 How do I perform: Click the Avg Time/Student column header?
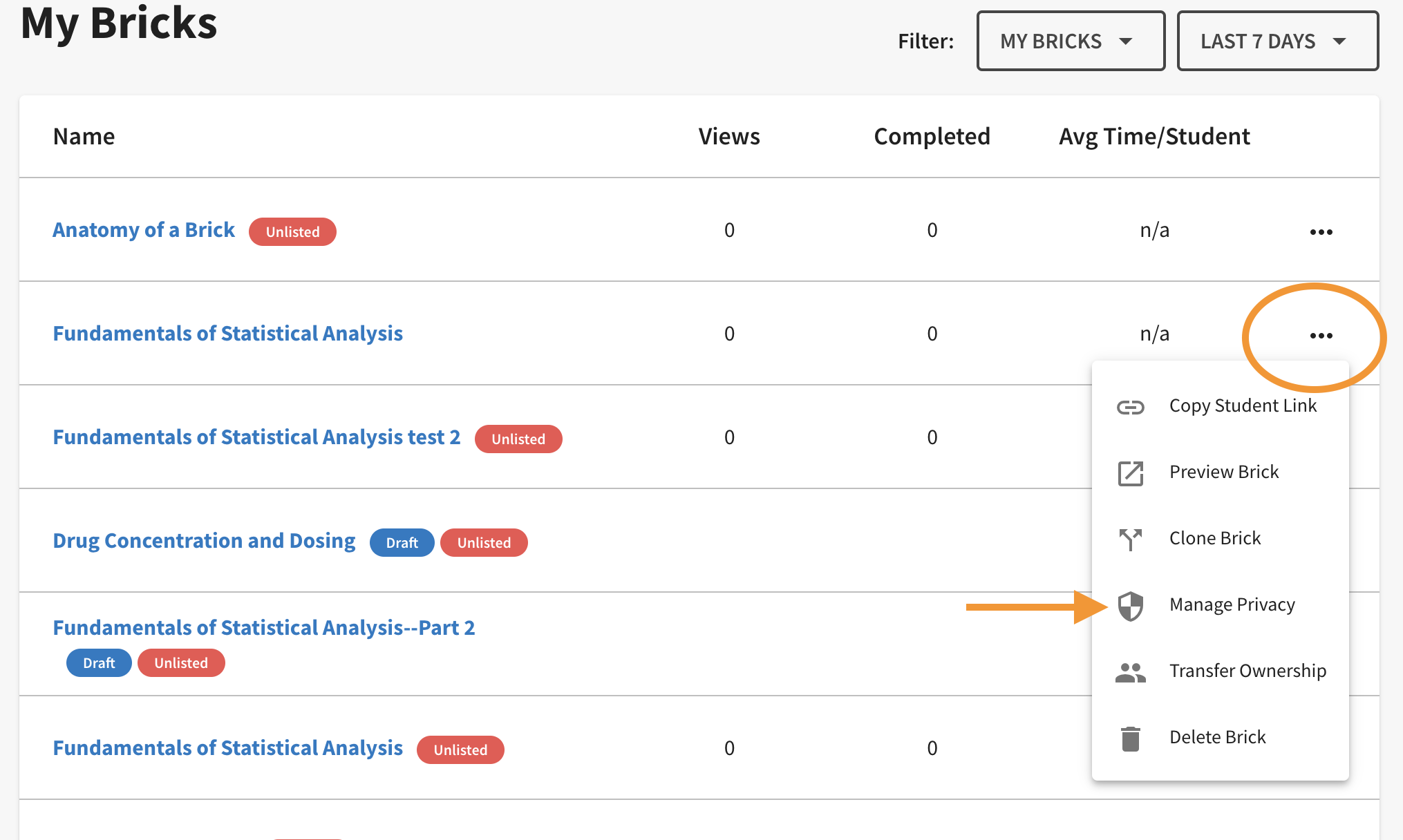[1154, 137]
